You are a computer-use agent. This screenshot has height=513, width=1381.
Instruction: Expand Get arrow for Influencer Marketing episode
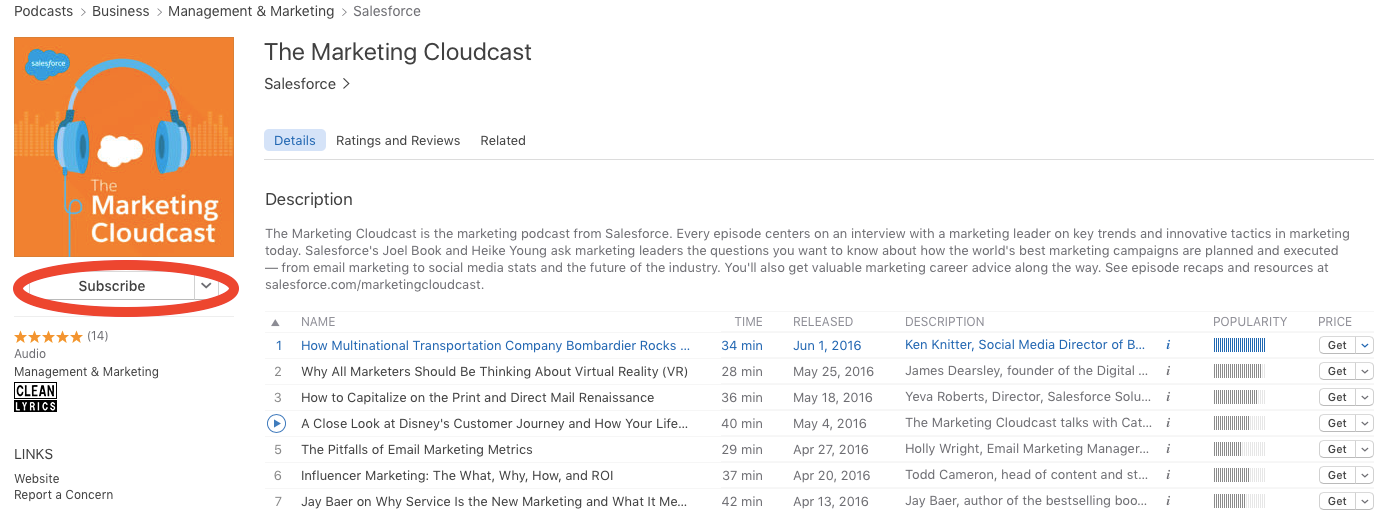(1365, 475)
